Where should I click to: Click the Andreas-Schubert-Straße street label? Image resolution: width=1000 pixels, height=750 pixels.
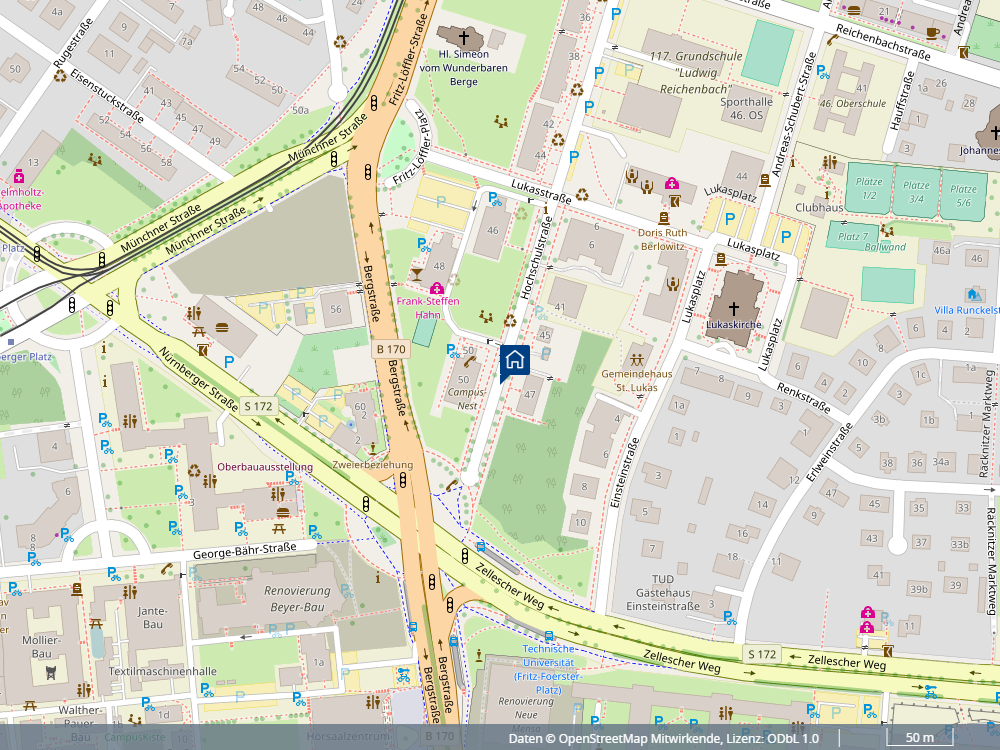[x=793, y=115]
